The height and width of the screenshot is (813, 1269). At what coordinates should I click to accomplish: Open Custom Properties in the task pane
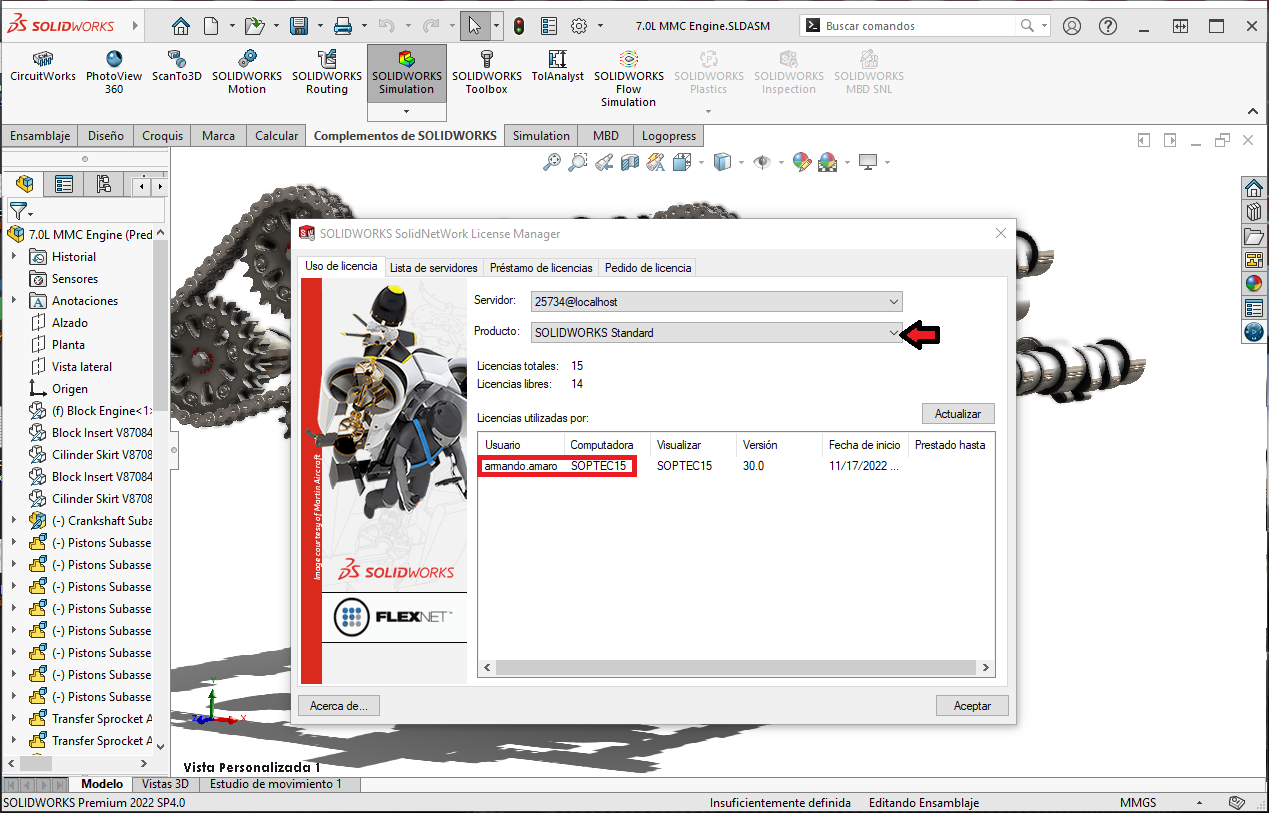coord(1254,308)
